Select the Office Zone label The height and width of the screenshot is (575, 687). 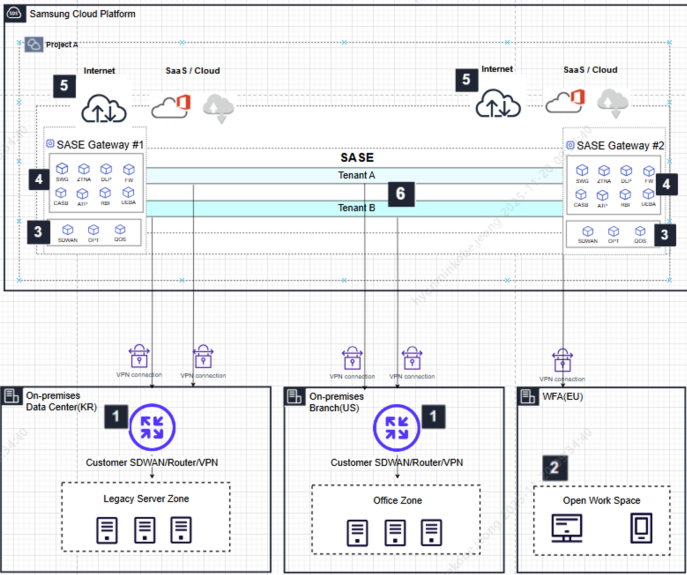coord(397,500)
